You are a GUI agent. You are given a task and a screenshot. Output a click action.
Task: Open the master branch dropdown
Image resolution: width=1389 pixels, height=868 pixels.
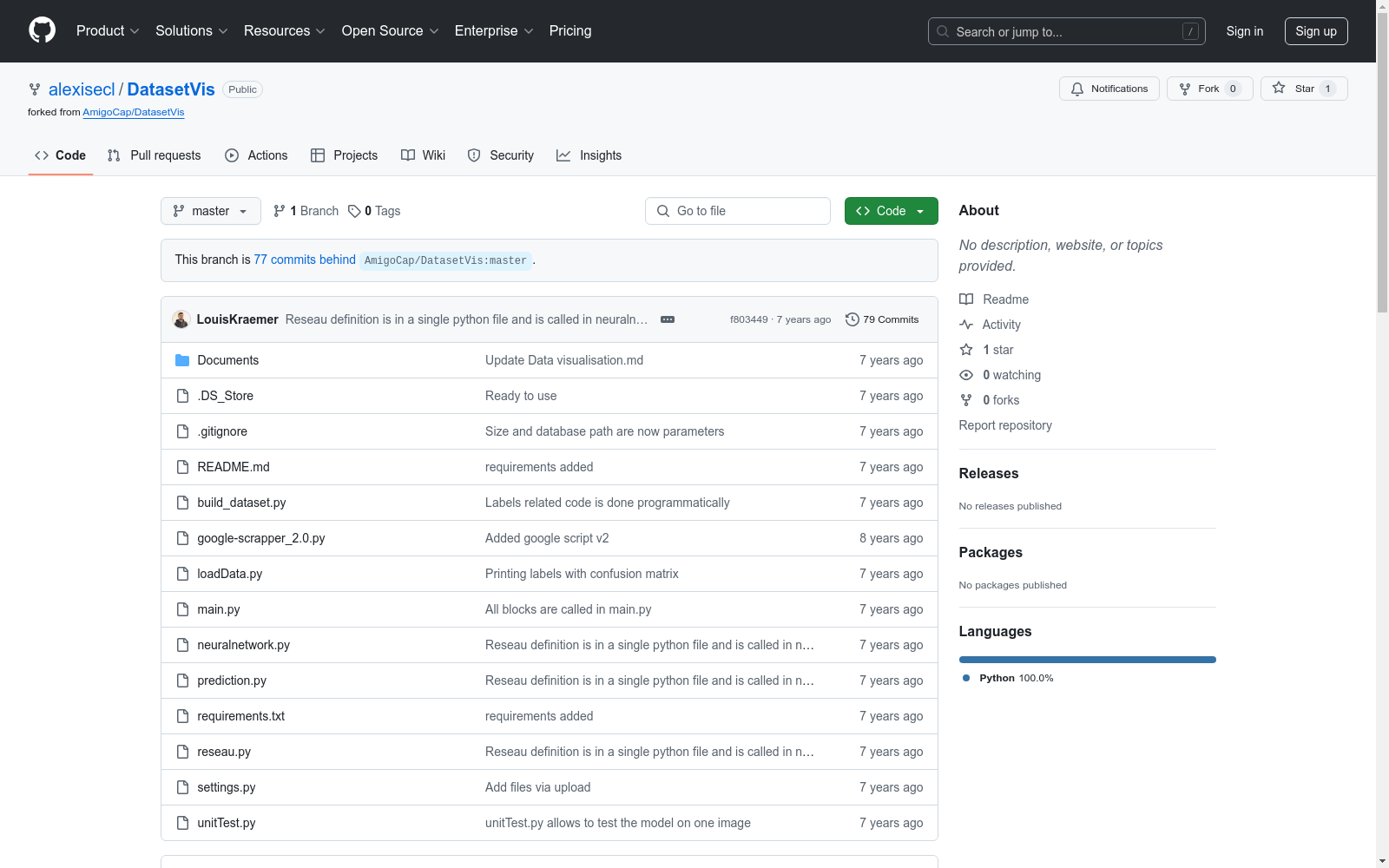tap(211, 211)
